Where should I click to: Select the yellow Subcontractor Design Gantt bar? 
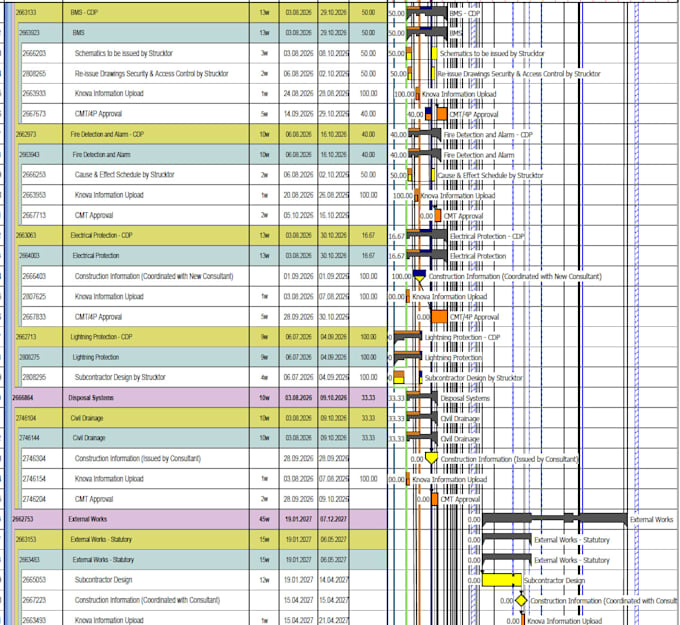502,580
